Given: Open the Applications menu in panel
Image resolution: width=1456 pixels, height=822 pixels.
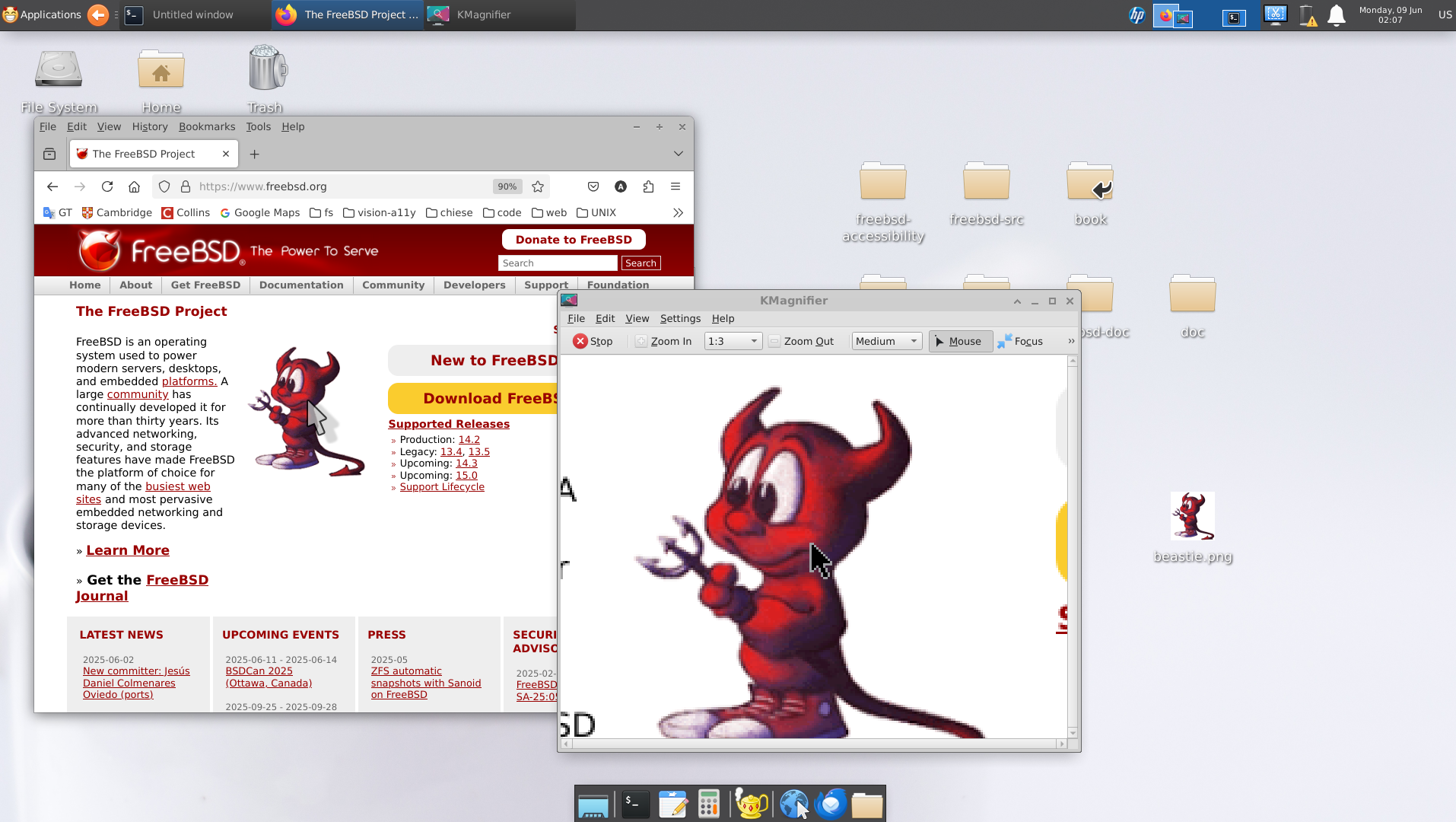Looking at the screenshot, I should tap(42, 14).
